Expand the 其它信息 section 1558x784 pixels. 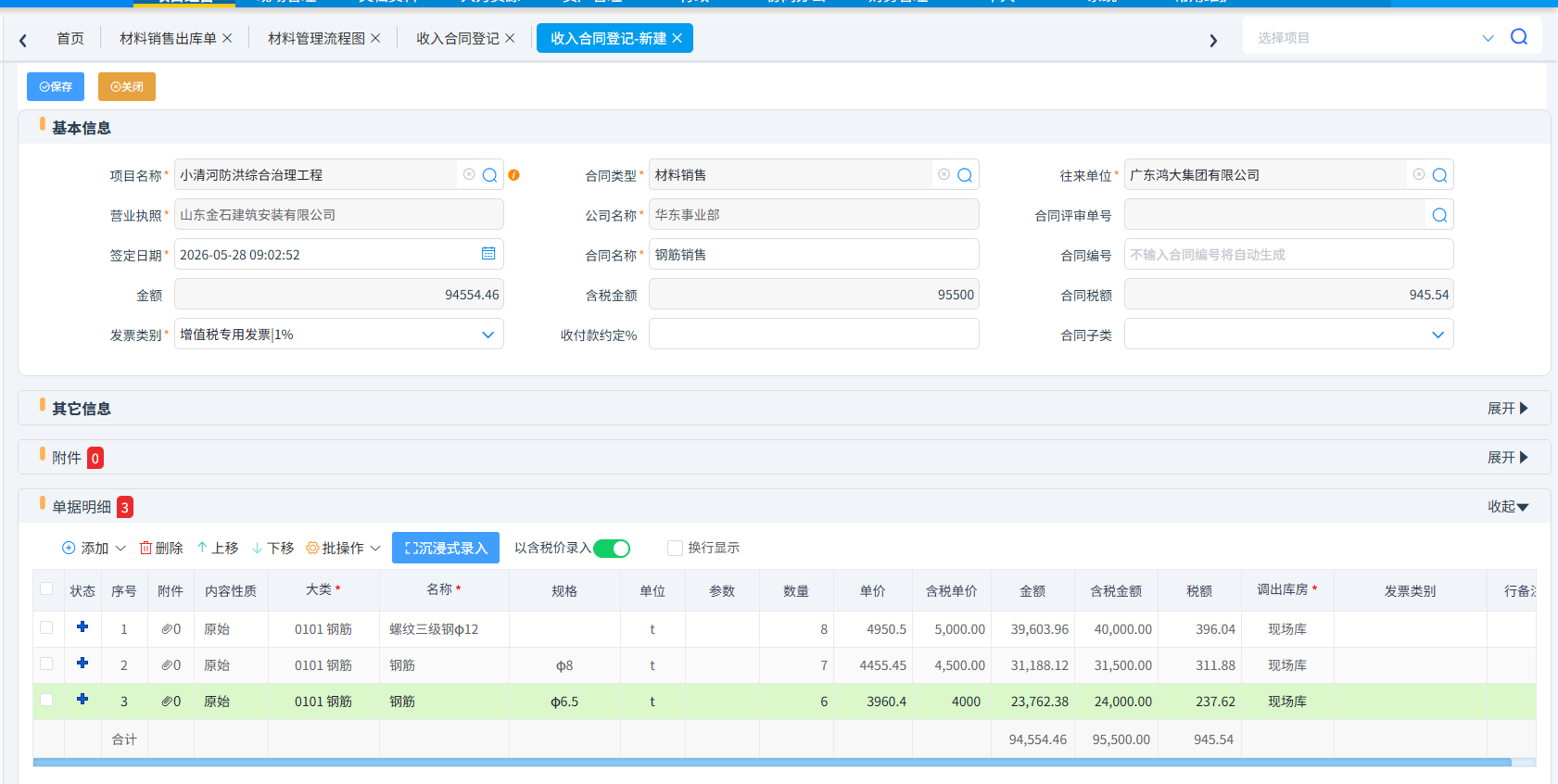[1508, 409]
